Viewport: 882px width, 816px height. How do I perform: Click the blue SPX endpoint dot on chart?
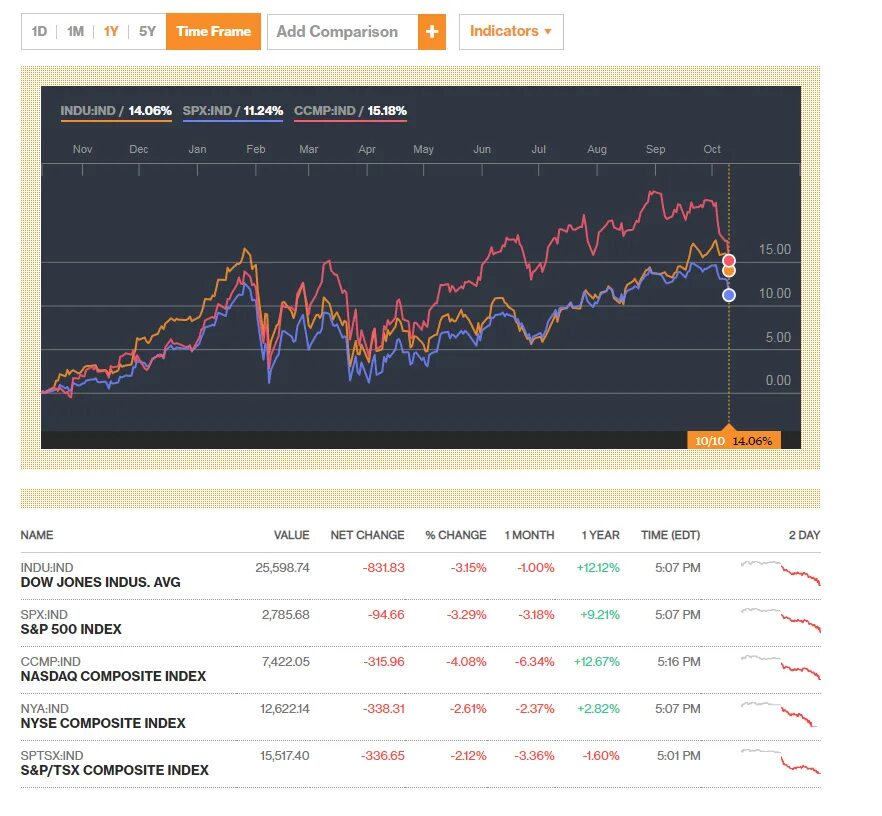pyautogui.click(x=728, y=295)
